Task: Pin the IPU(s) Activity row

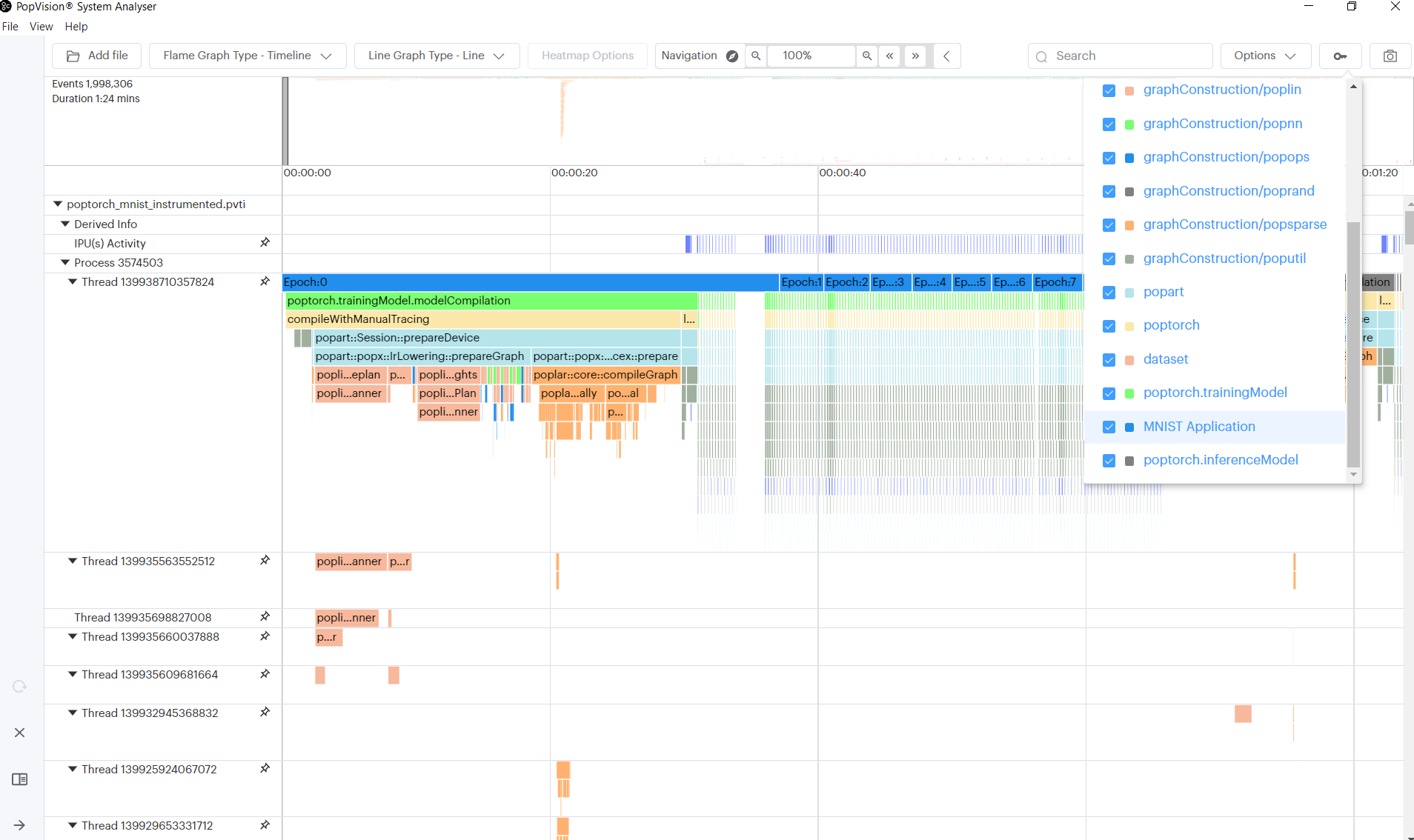Action: (x=265, y=243)
